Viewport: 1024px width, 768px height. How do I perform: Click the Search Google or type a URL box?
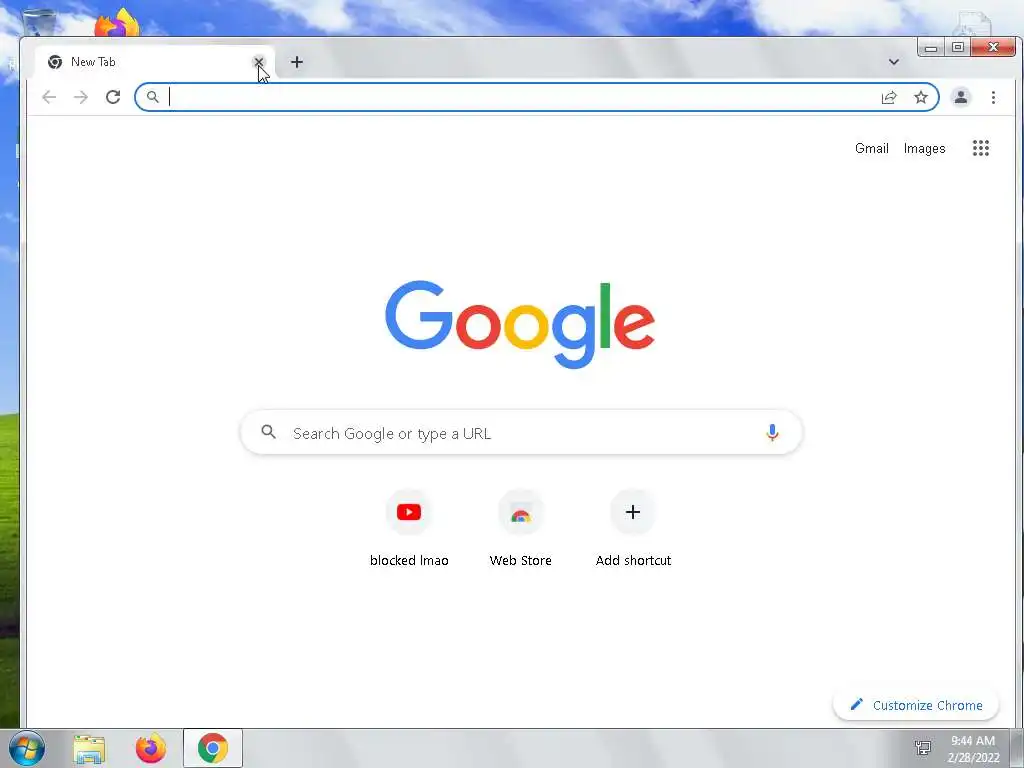(x=521, y=432)
